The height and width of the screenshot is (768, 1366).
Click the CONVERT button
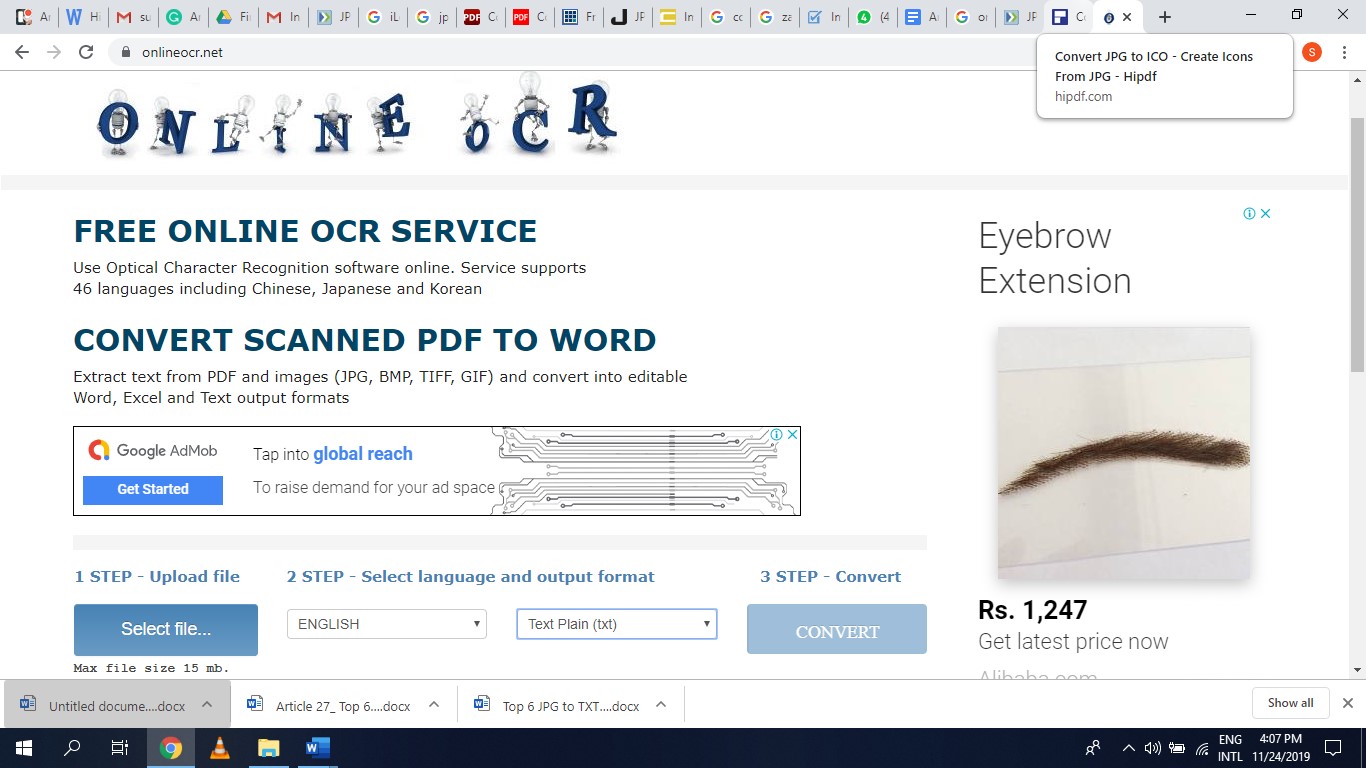click(x=837, y=629)
